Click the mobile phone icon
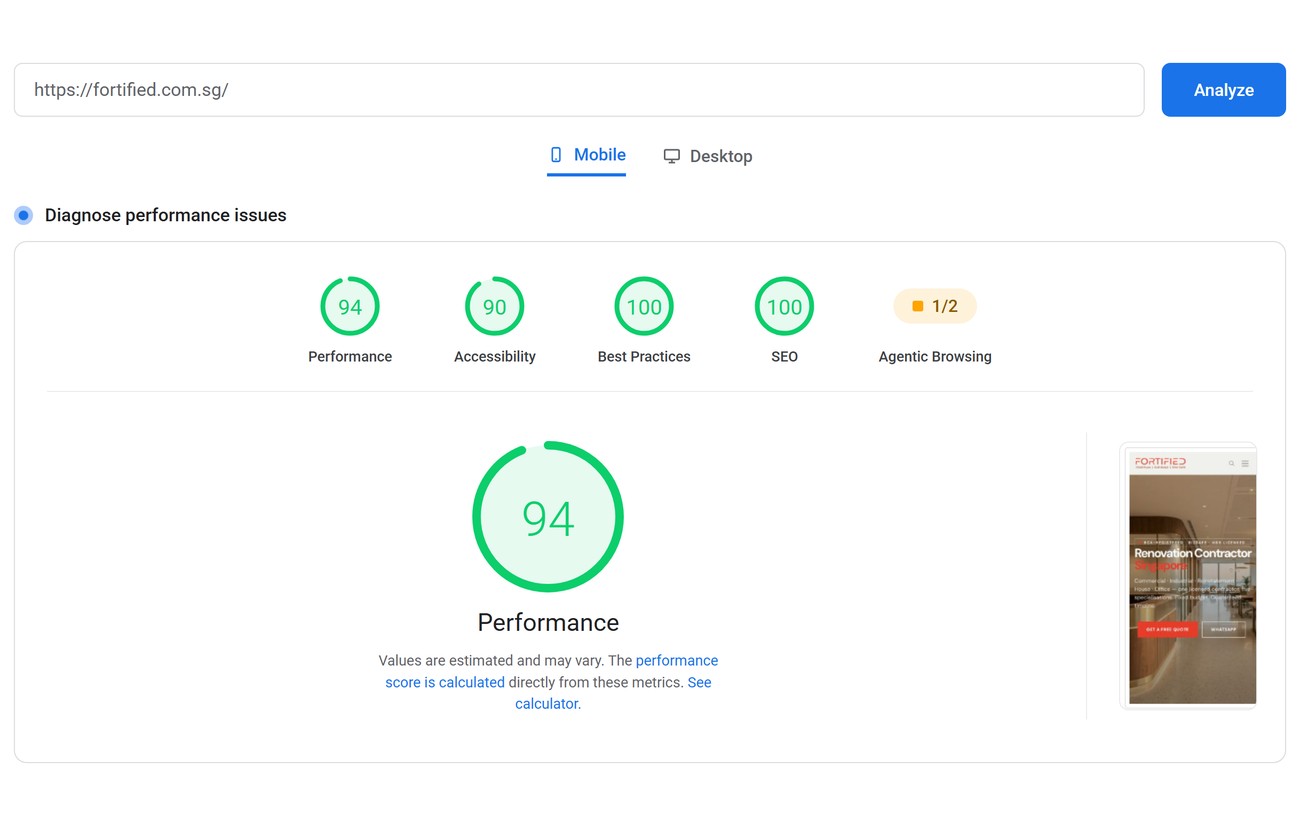The width and height of the screenshot is (1300, 826). (556, 155)
